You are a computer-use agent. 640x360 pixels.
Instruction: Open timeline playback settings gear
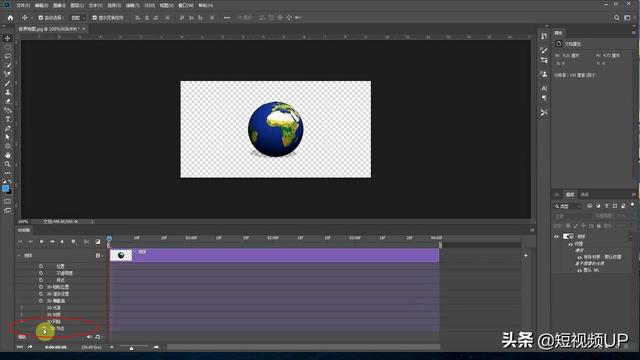click(73, 242)
